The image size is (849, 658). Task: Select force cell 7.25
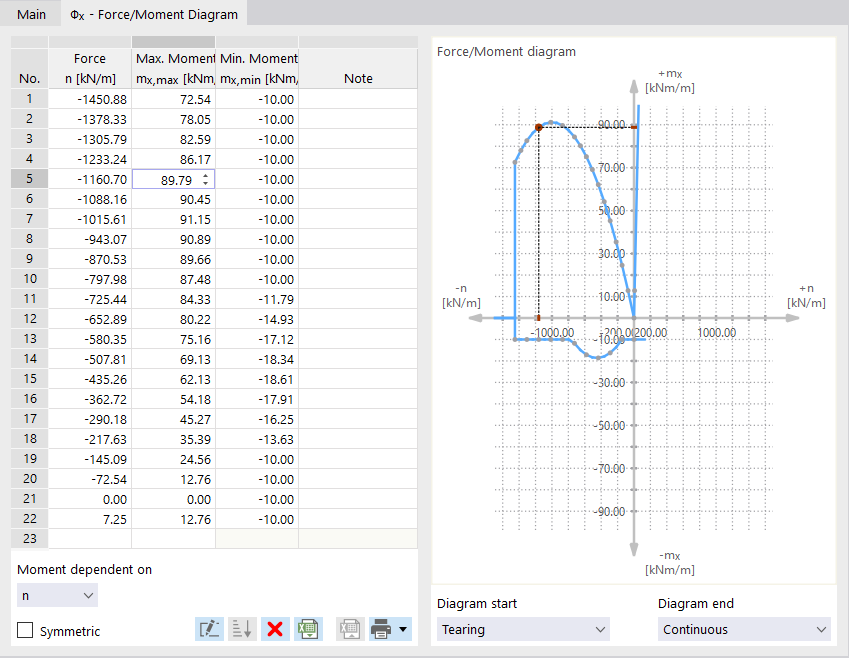90,520
